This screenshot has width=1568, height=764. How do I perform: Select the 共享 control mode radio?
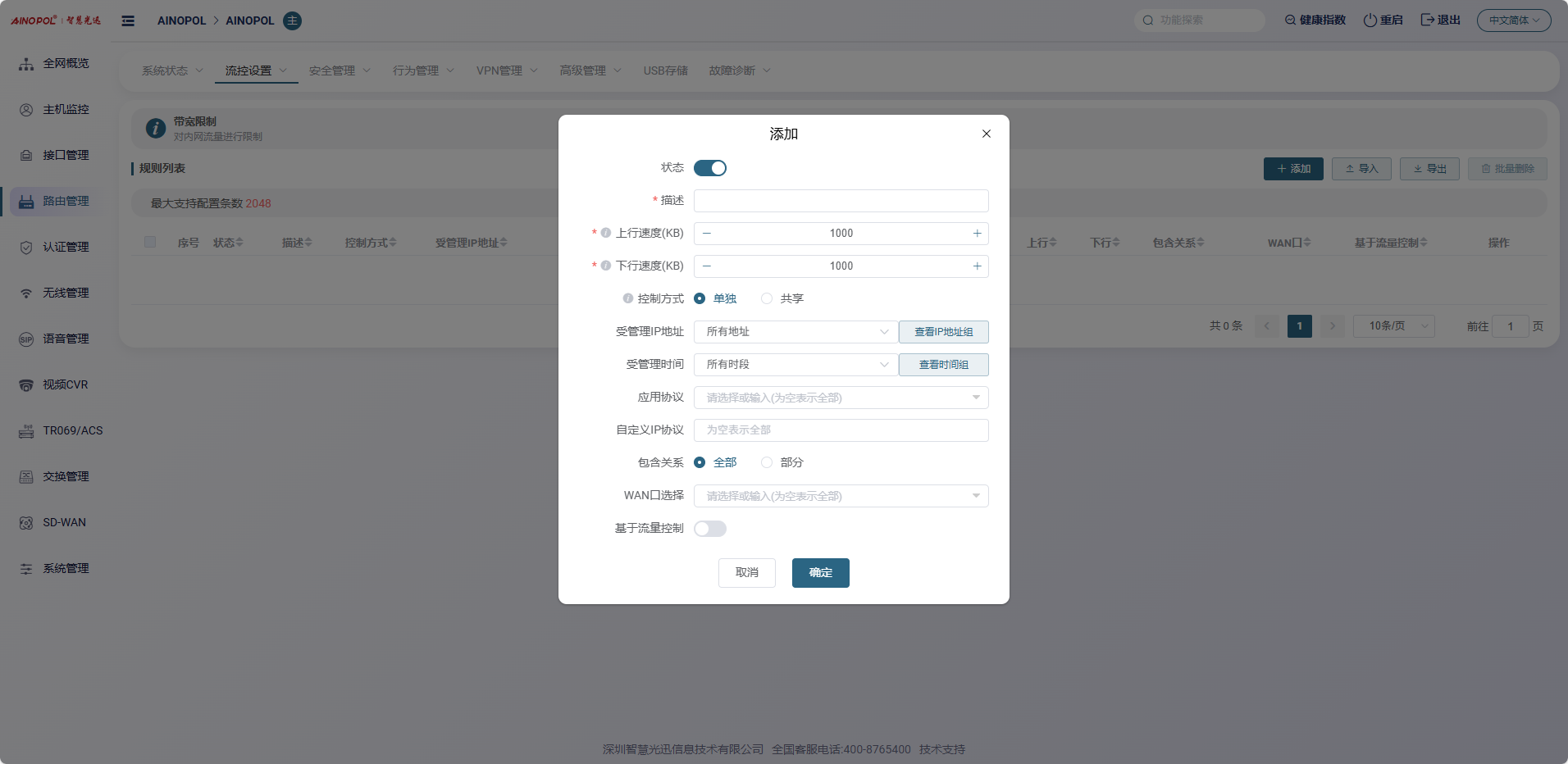[767, 299]
